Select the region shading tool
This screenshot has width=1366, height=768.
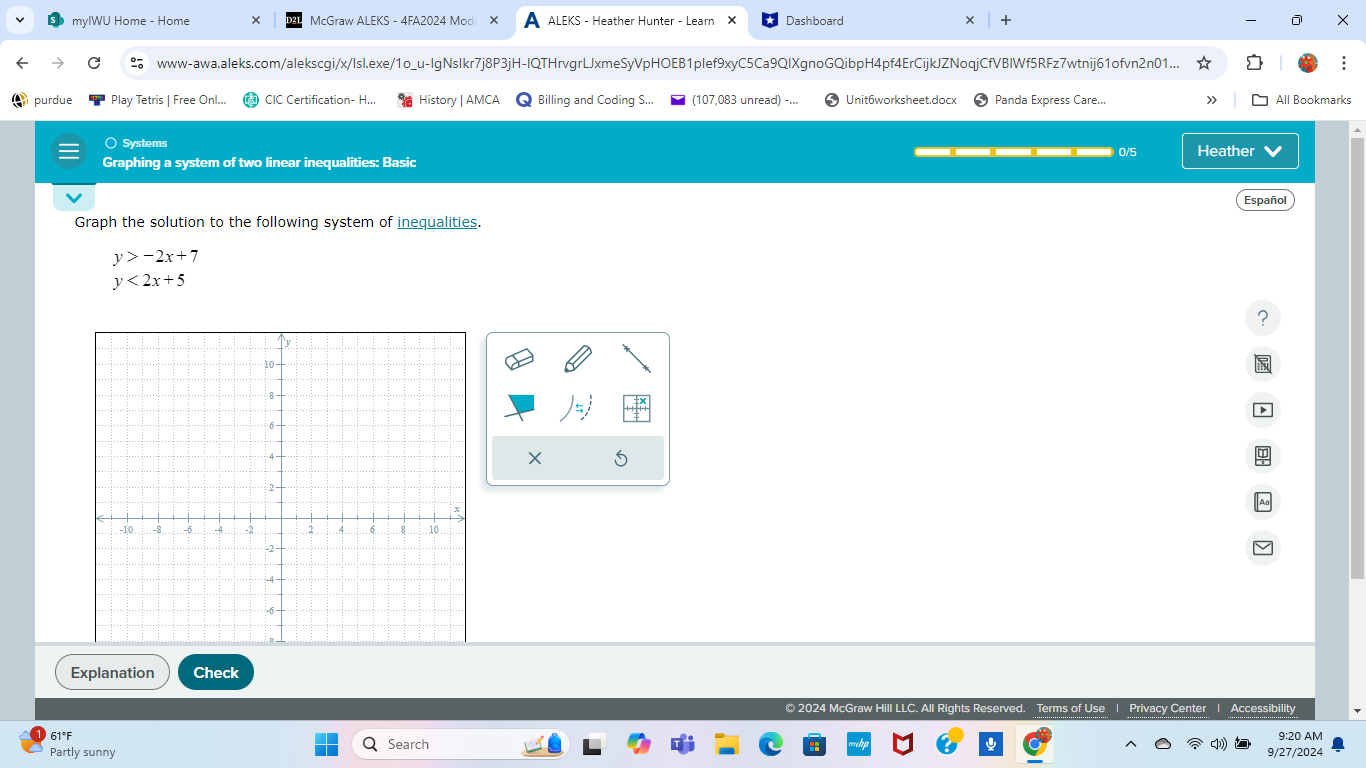point(519,407)
